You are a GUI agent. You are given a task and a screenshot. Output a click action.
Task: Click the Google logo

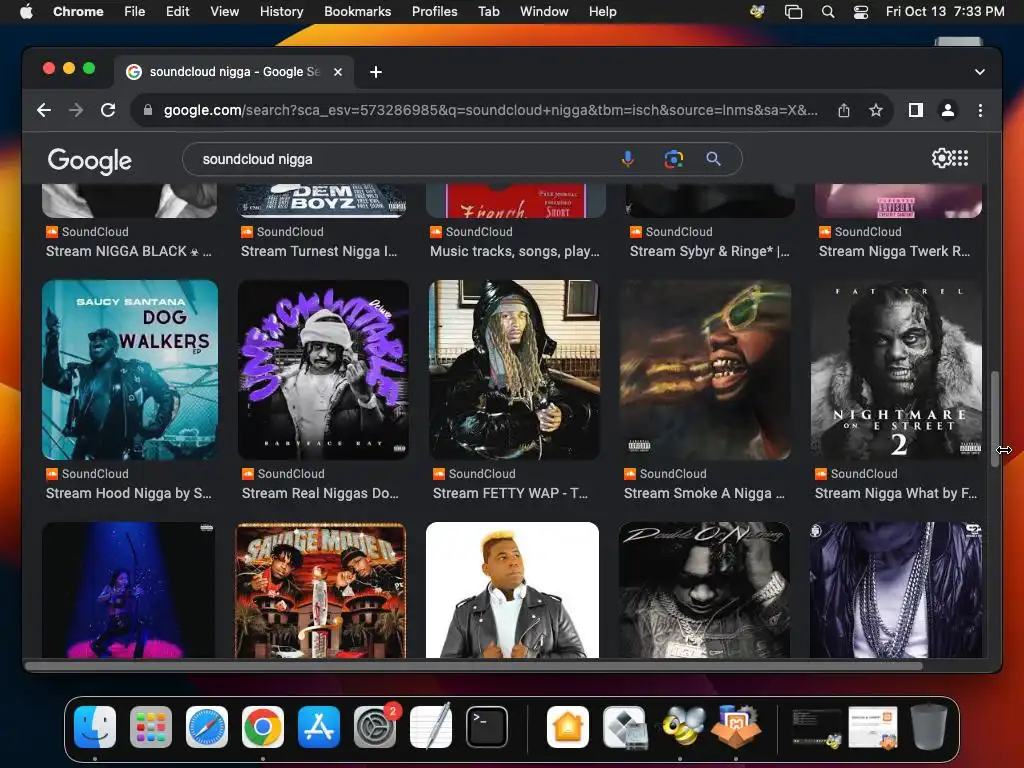89,161
